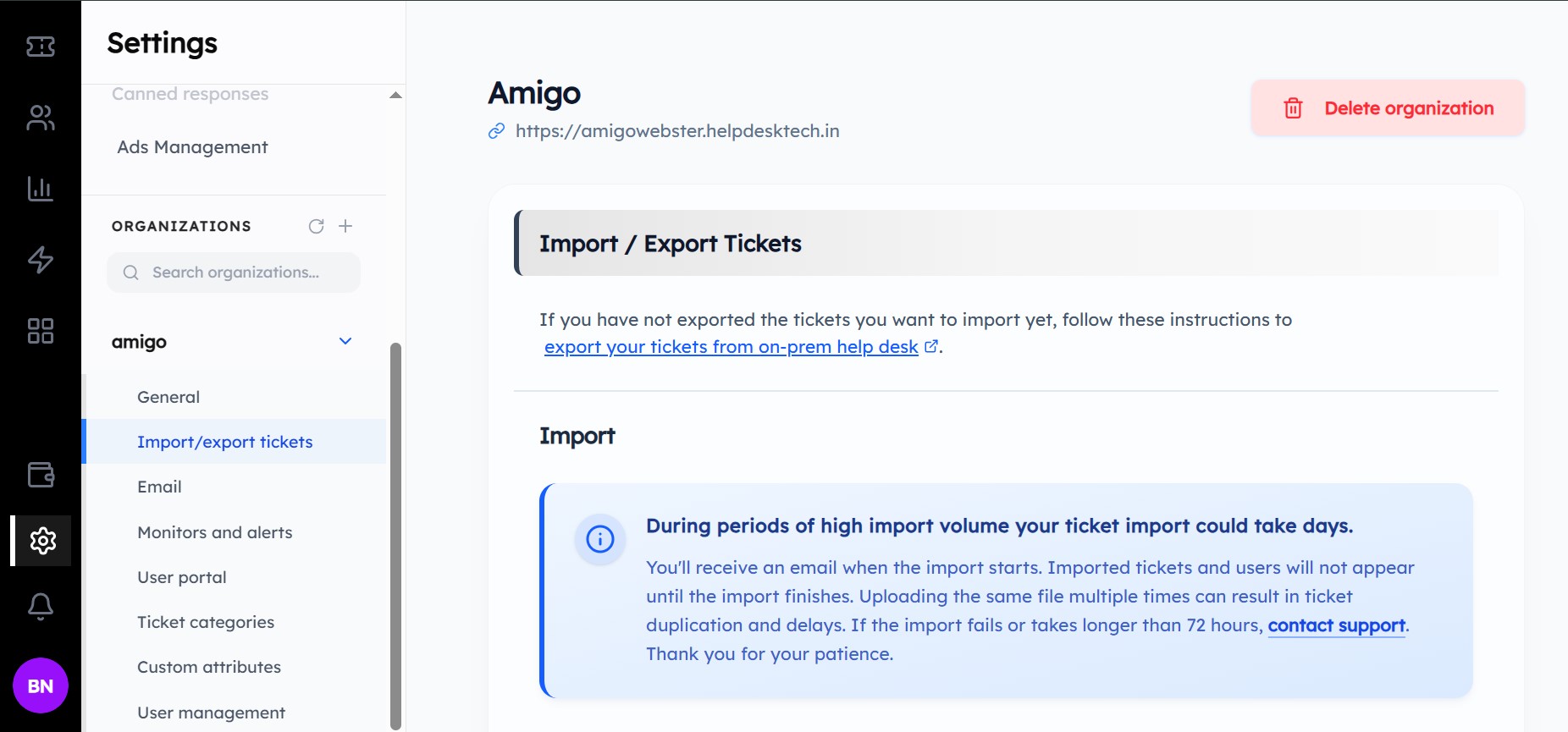Follow the contact support link
The height and width of the screenshot is (732, 1568).
tap(1336, 625)
